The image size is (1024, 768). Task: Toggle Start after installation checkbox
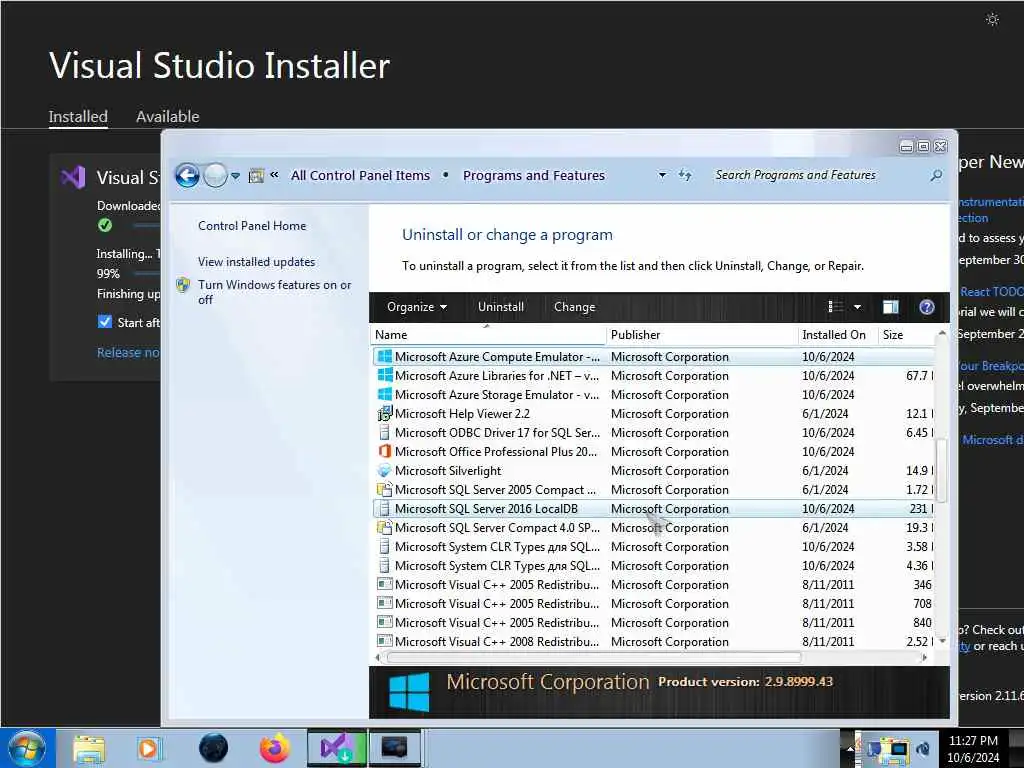[104, 321]
